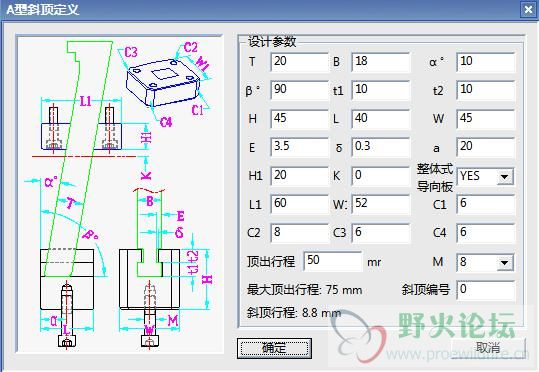Click the B value field showing 18
Screen dimensions: 539x372
[381, 62]
